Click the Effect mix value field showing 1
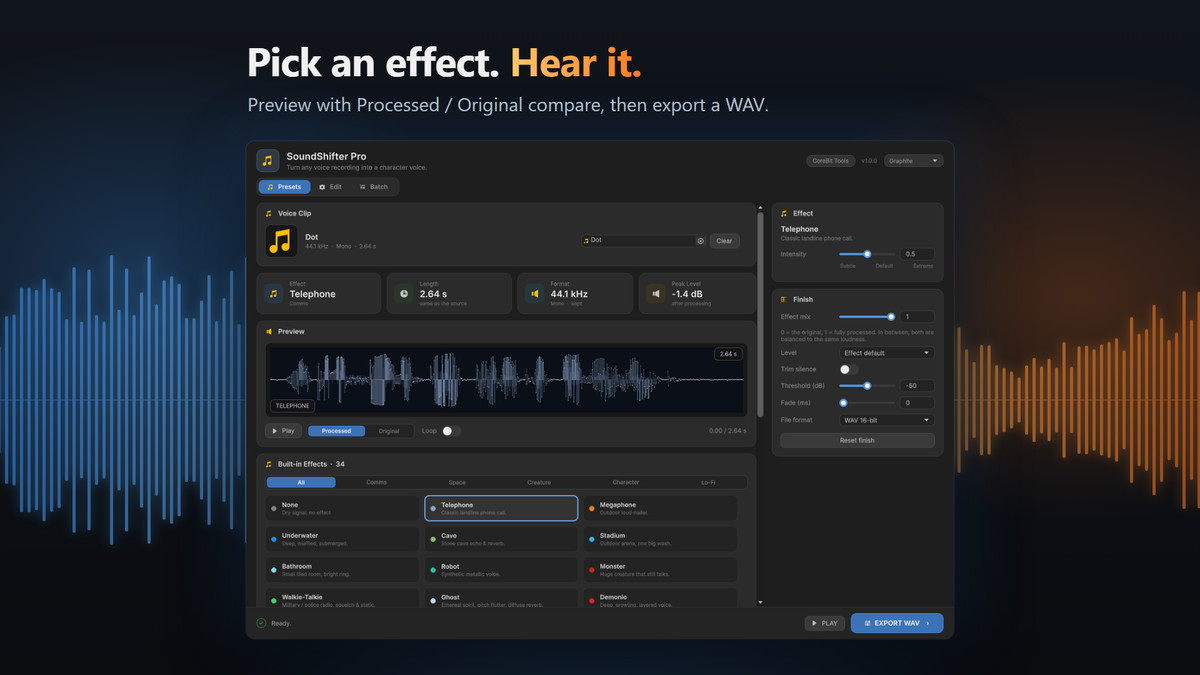Viewport: 1200px width, 675px height. 917,316
